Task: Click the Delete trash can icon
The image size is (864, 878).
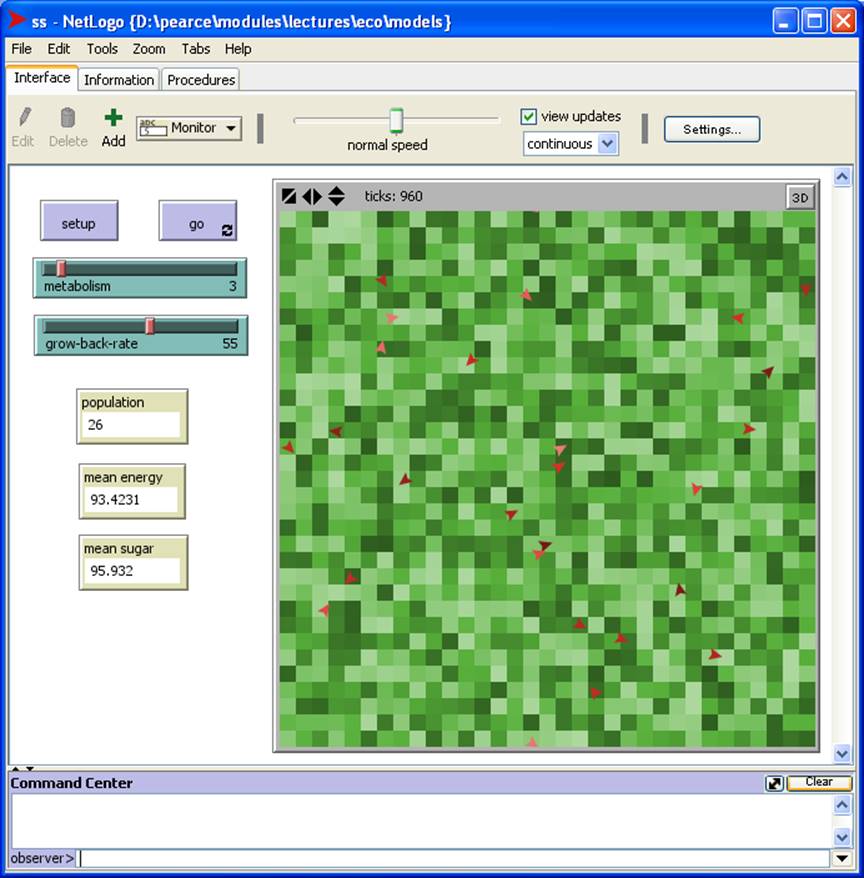Action: [68, 119]
